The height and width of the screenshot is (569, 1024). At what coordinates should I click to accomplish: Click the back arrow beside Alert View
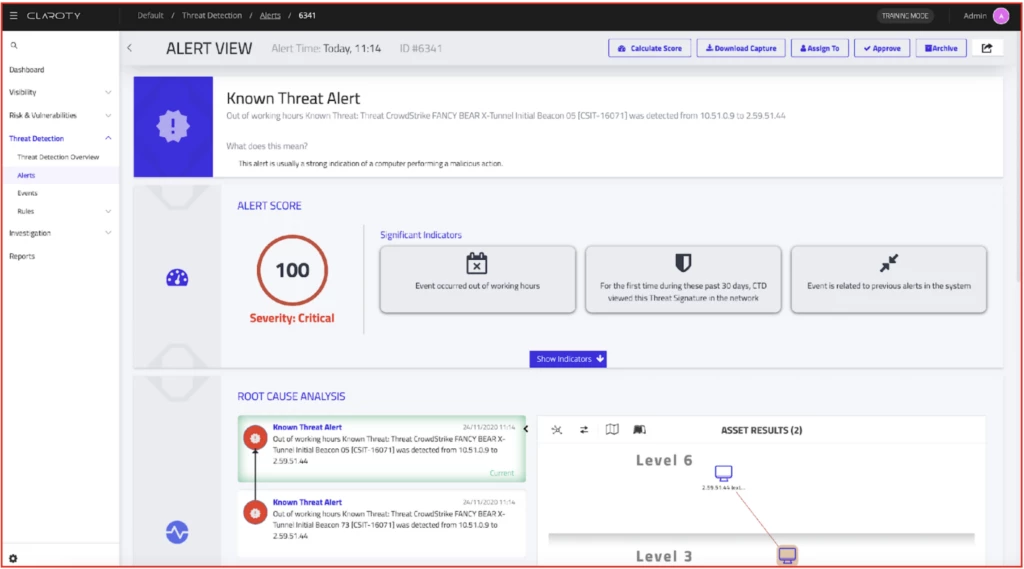pos(130,48)
